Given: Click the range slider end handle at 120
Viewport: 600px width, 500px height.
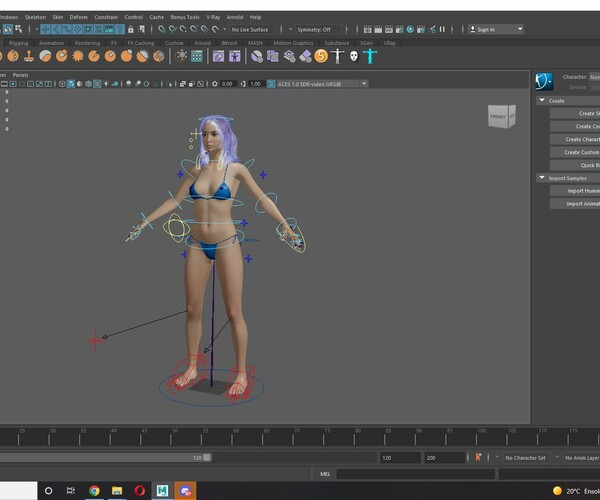Looking at the screenshot, I should click(207, 458).
